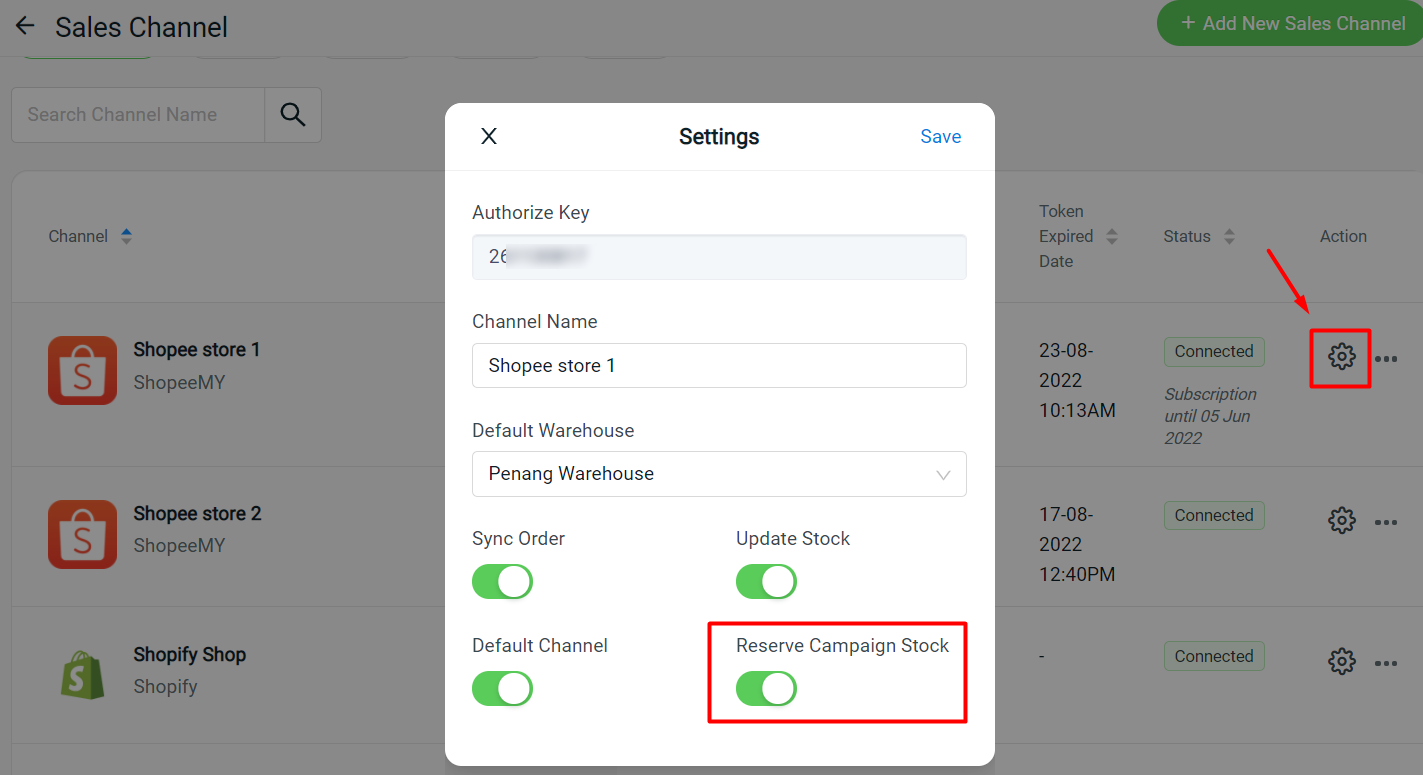Switch off Reserve Campaign Stock
The width and height of the screenshot is (1423, 775).
766,689
